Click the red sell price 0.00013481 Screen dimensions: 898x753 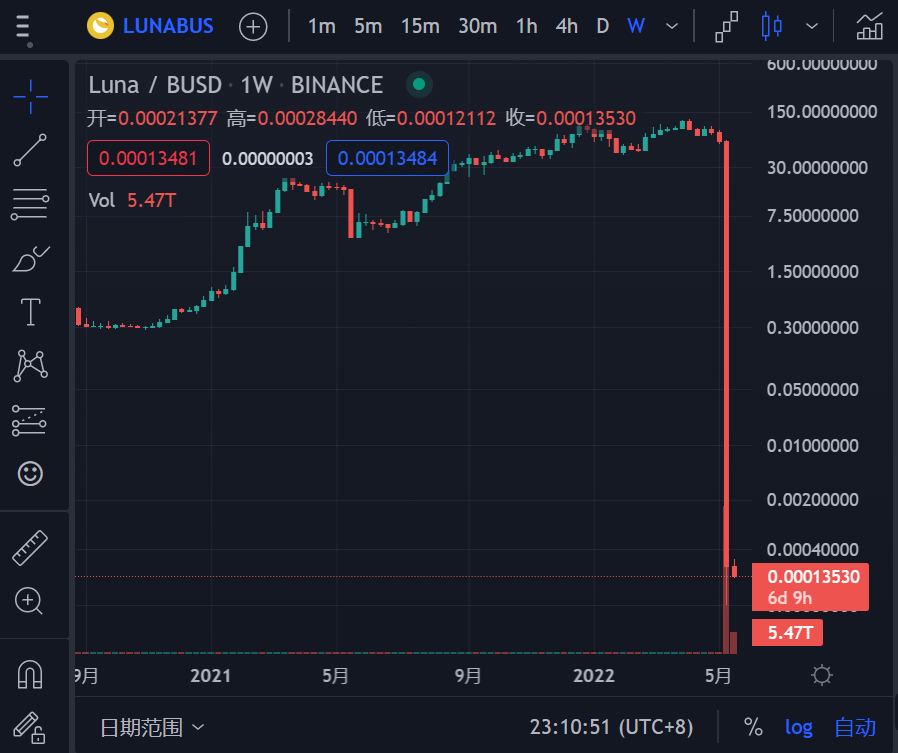coord(148,158)
